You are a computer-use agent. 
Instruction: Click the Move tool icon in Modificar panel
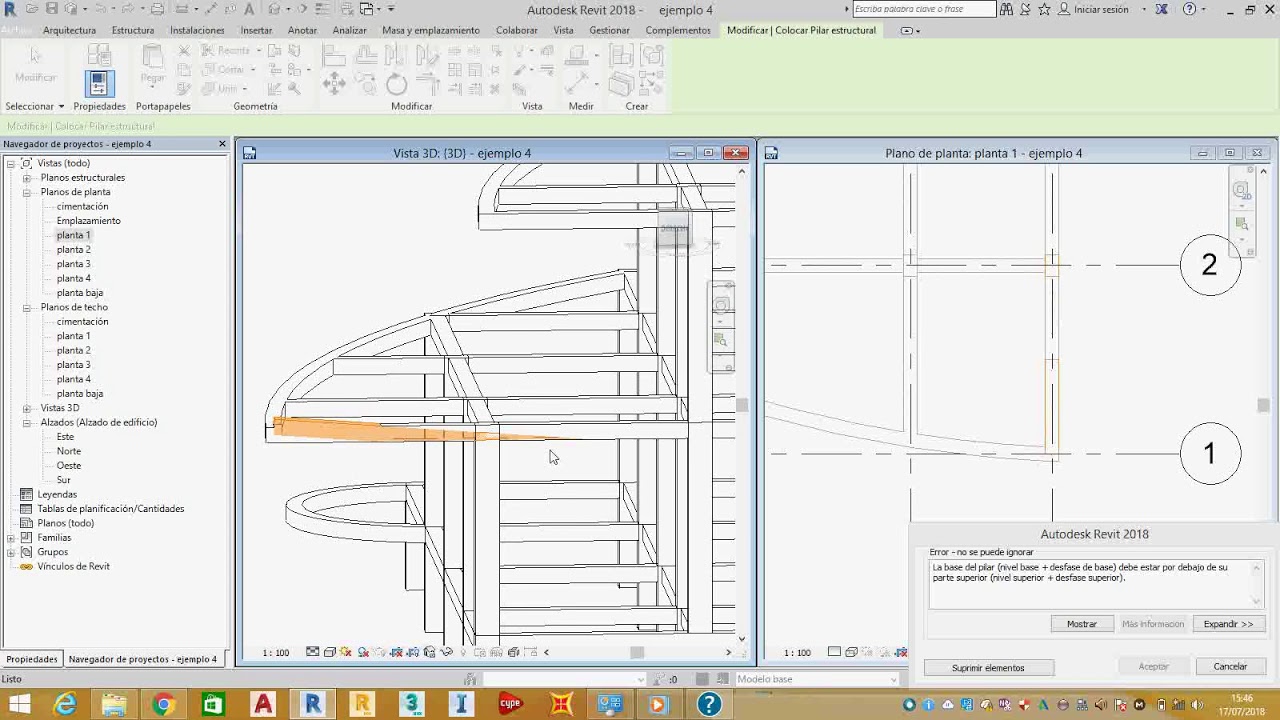point(334,84)
